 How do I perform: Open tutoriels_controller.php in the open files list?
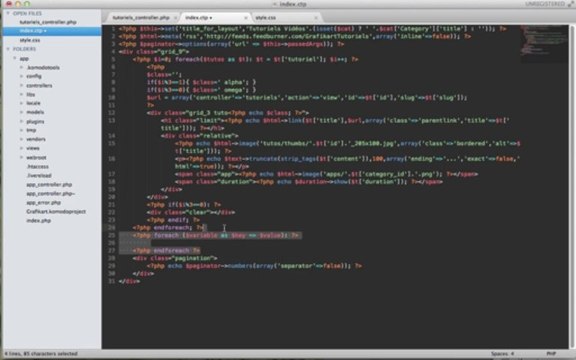(48, 22)
